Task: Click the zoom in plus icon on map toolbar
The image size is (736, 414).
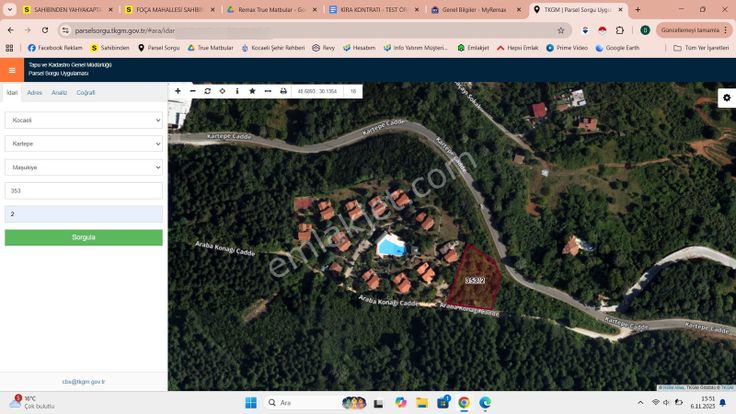Action: [178, 91]
